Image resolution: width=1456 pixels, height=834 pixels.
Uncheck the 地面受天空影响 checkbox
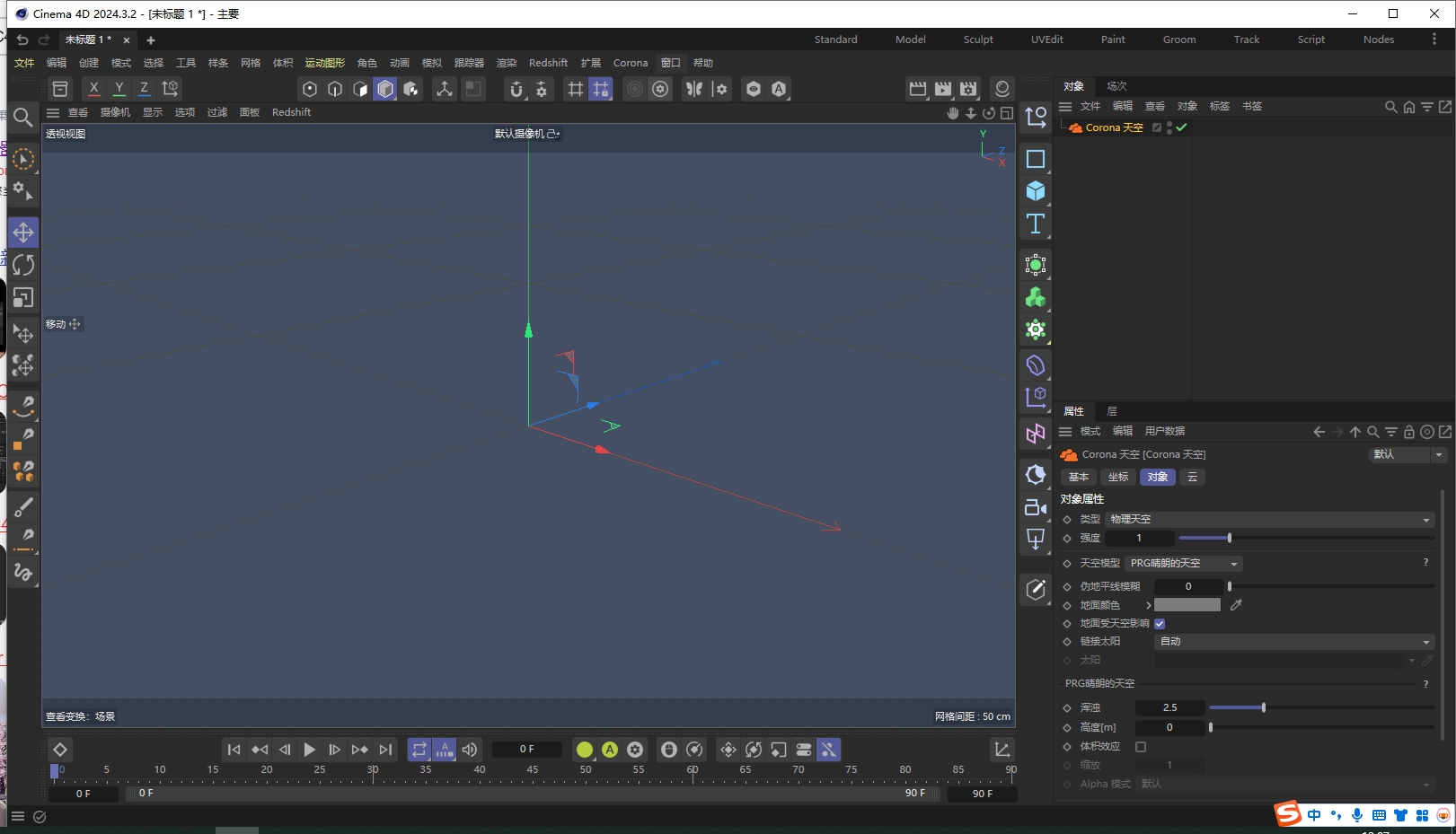click(1160, 624)
